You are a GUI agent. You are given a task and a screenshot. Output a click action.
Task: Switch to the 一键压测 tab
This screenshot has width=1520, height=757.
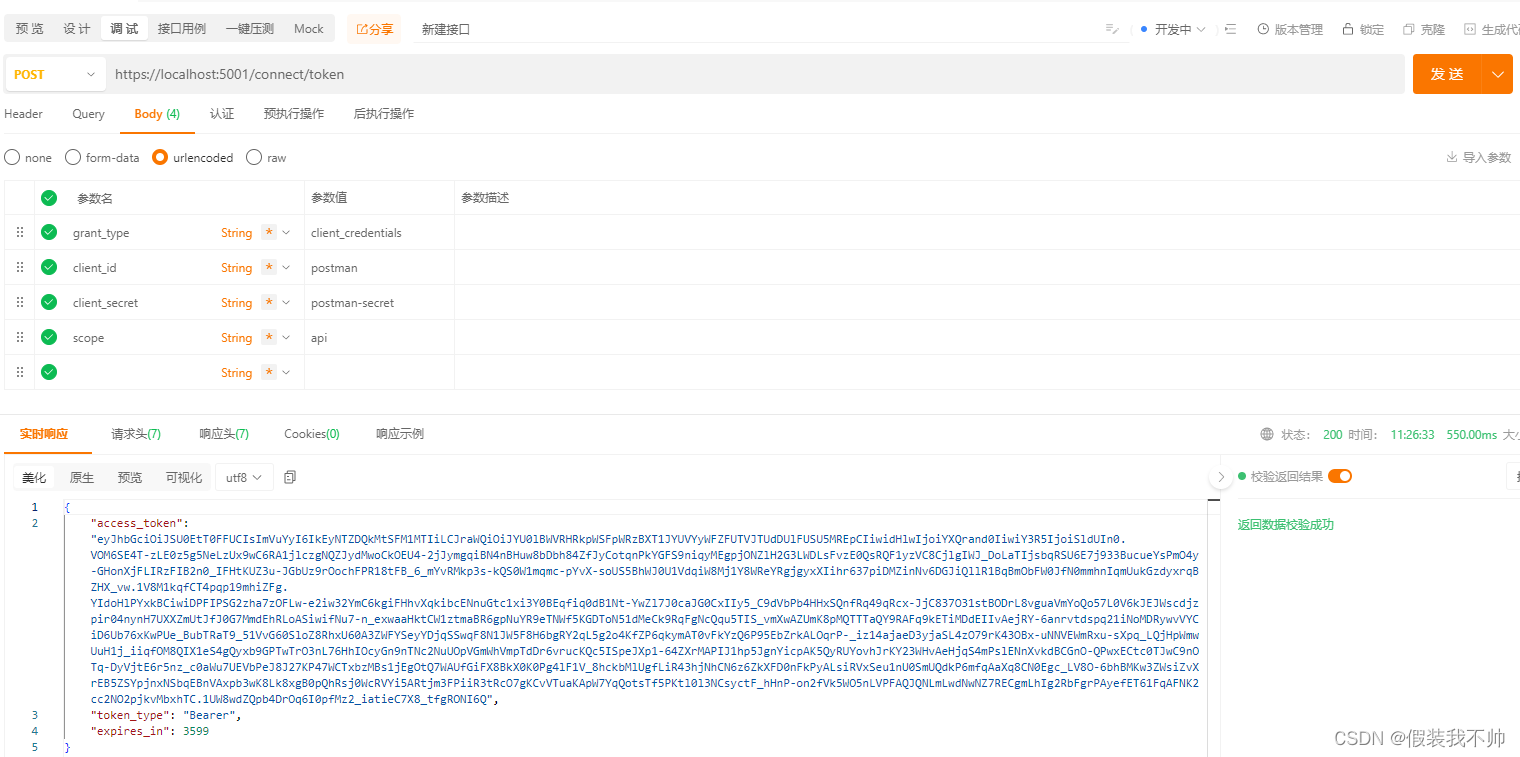250,29
